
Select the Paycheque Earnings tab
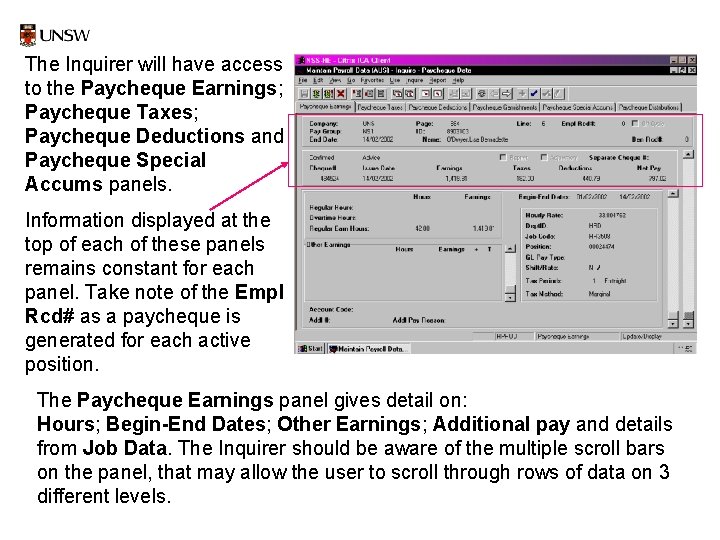point(325,107)
